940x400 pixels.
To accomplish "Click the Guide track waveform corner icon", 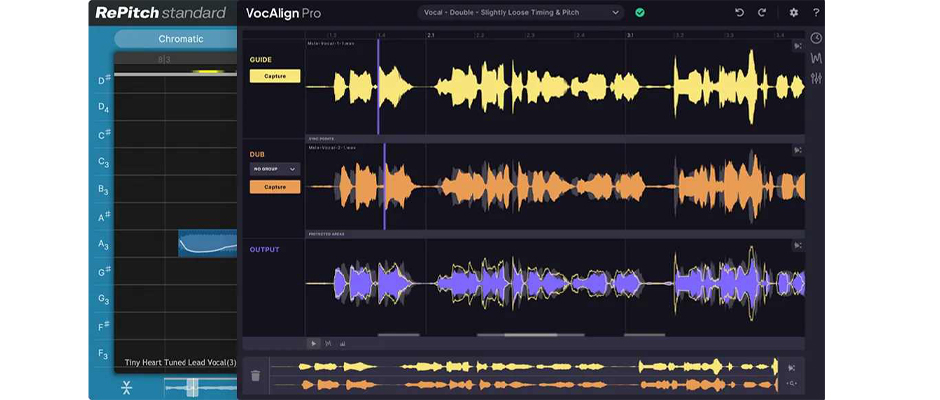I will [x=798, y=46].
